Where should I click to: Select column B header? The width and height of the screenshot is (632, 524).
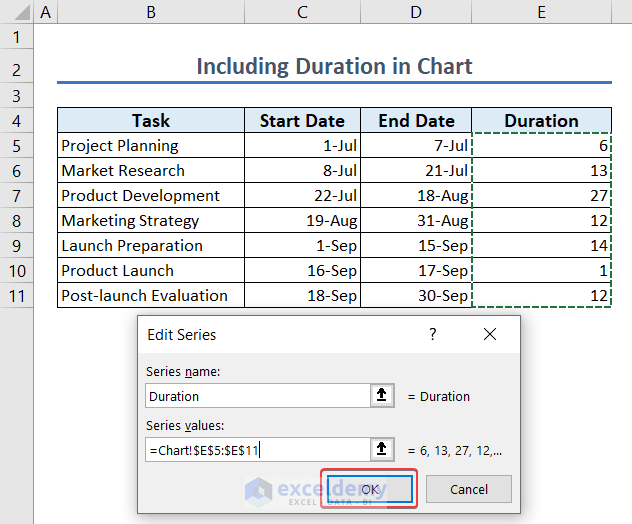click(x=150, y=12)
